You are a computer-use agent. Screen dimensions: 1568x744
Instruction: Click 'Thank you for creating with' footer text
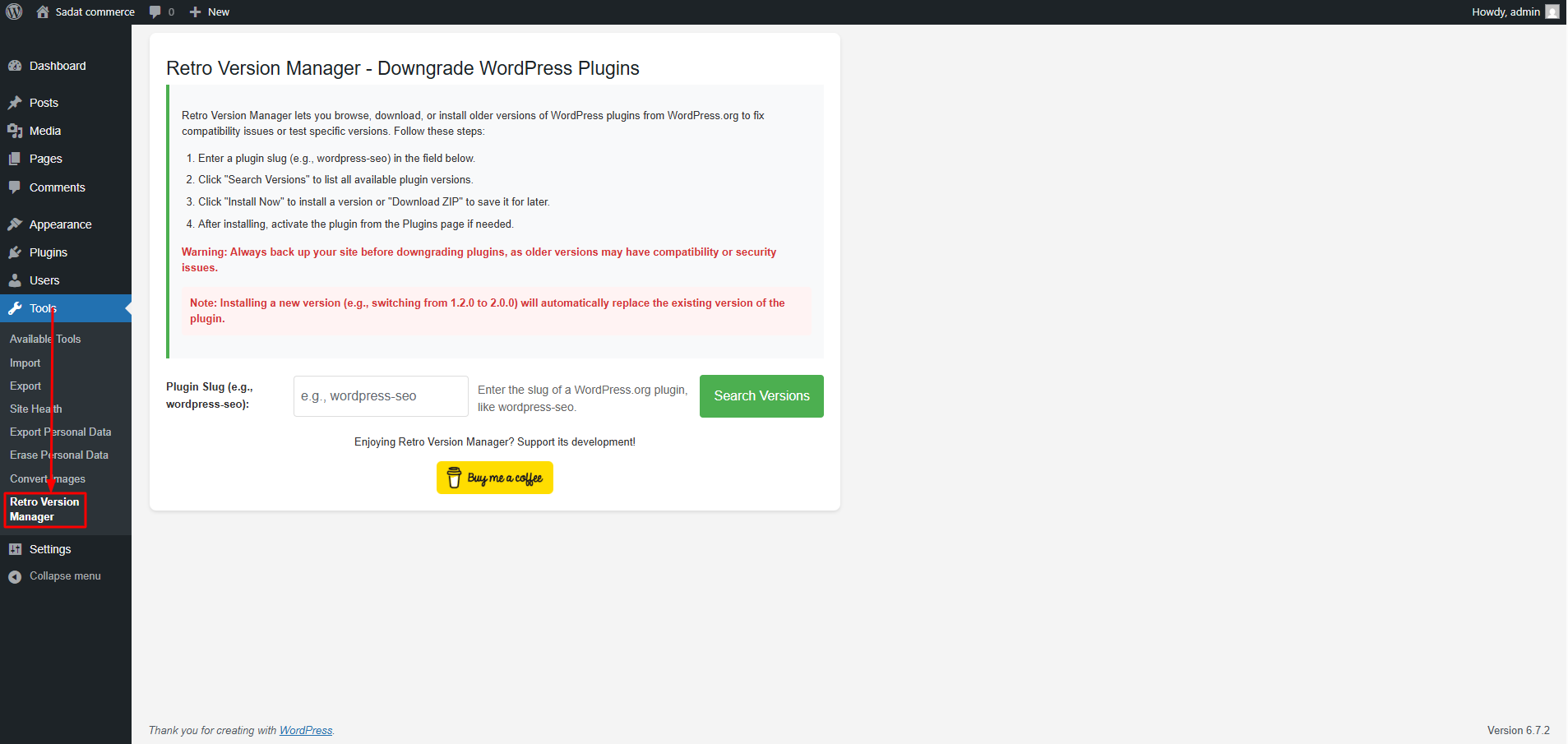point(212,730)
